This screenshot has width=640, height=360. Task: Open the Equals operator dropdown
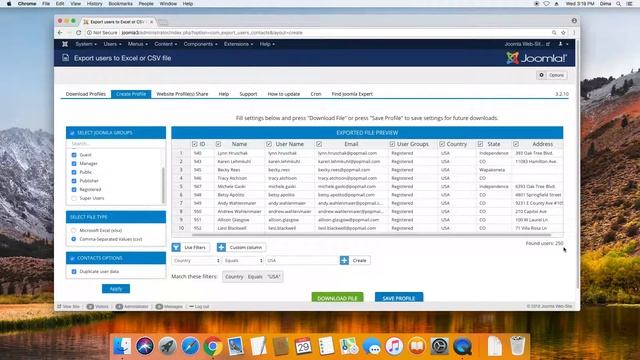(x=243, y=260)
